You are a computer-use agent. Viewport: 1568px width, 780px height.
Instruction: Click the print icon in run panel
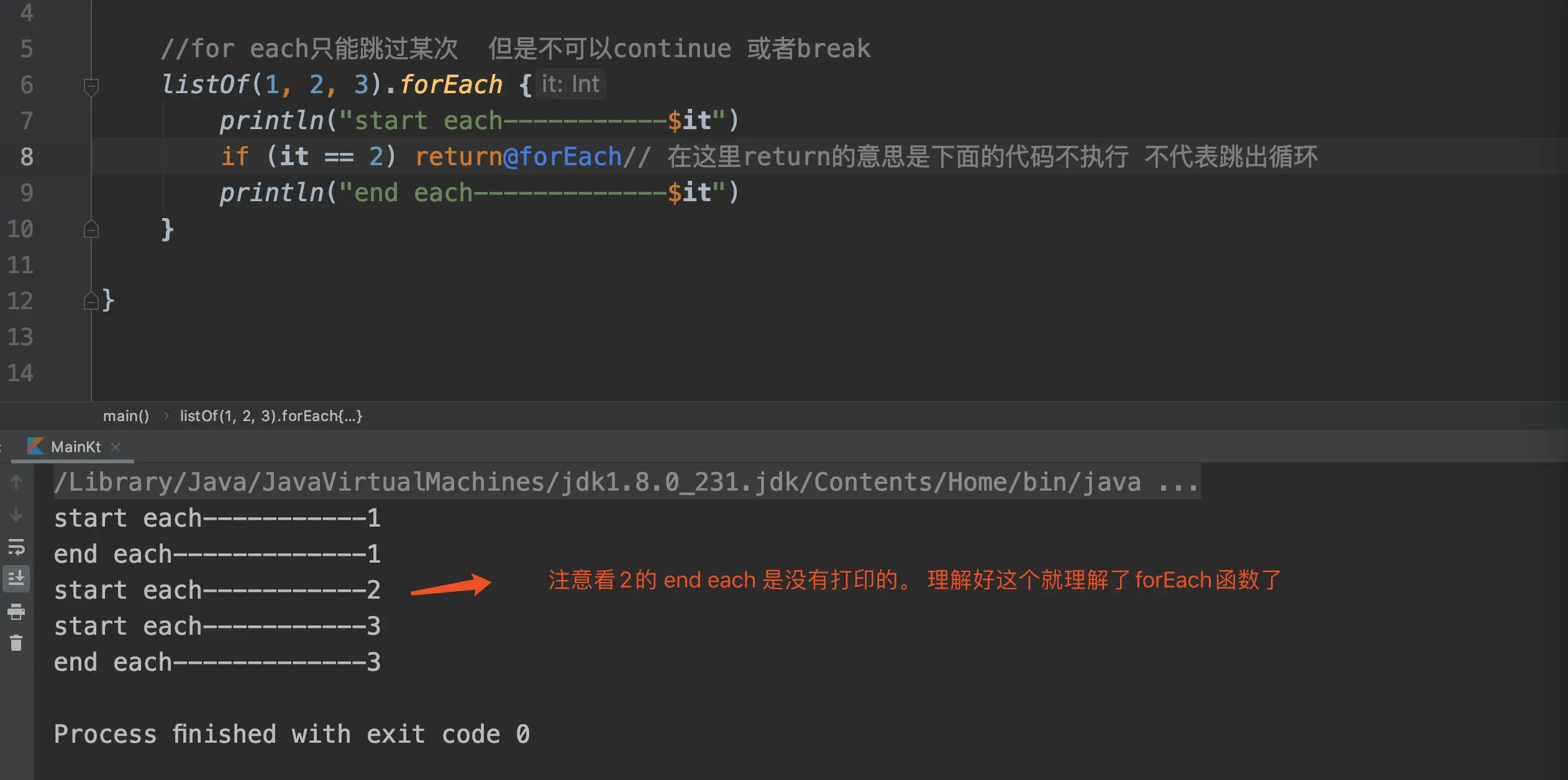click(x=16, y=612)
